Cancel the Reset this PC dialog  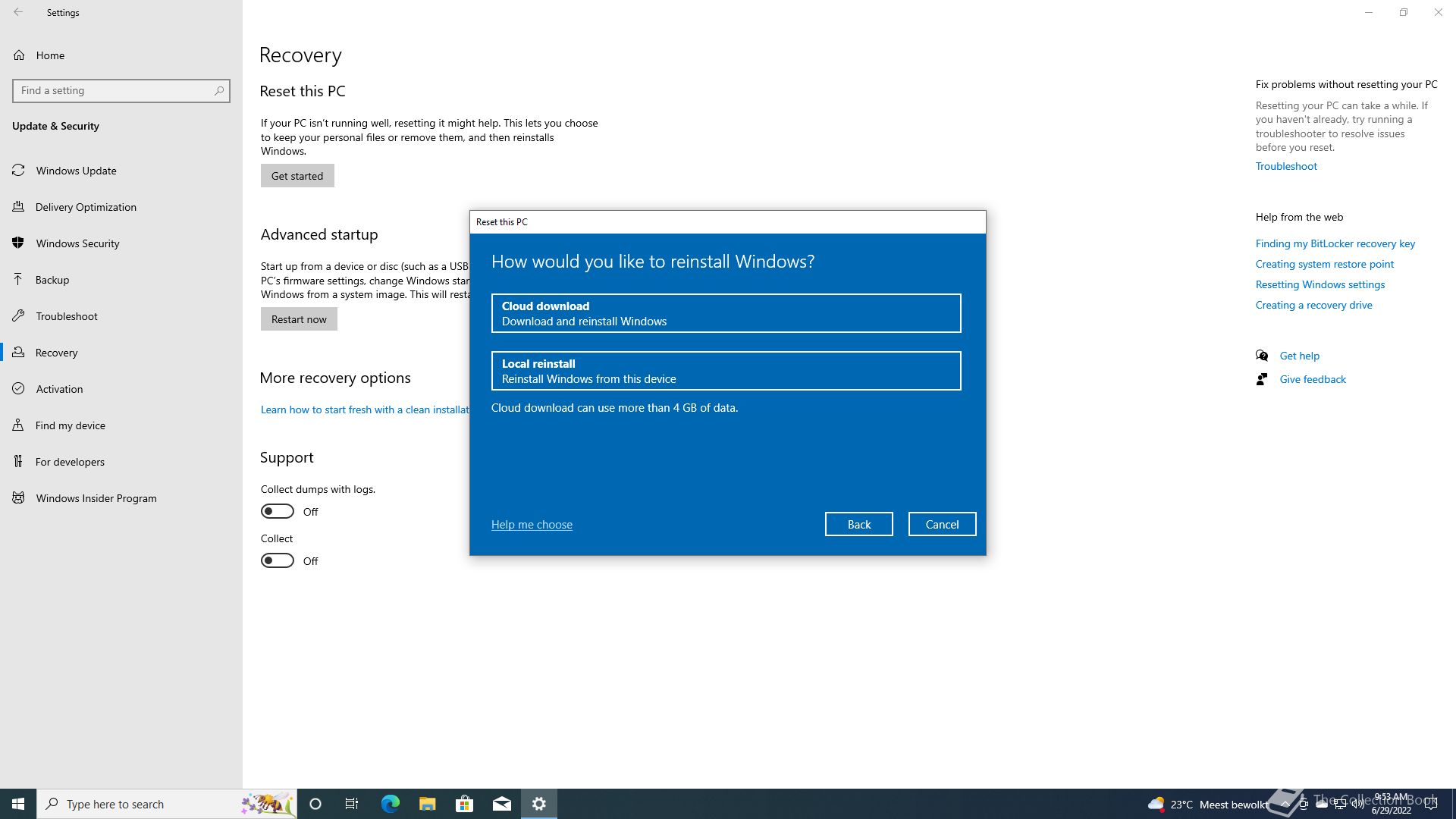[942, 524]
